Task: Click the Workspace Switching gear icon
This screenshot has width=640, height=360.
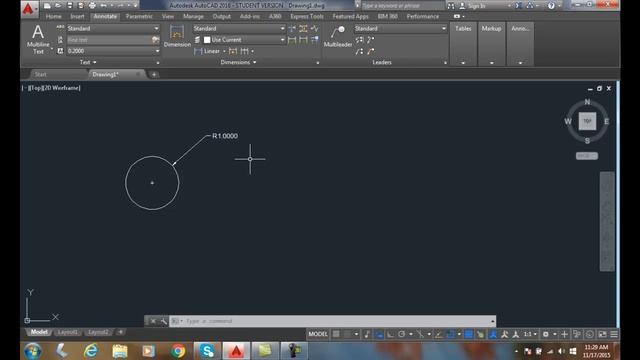Action: [x=545, y=334]
